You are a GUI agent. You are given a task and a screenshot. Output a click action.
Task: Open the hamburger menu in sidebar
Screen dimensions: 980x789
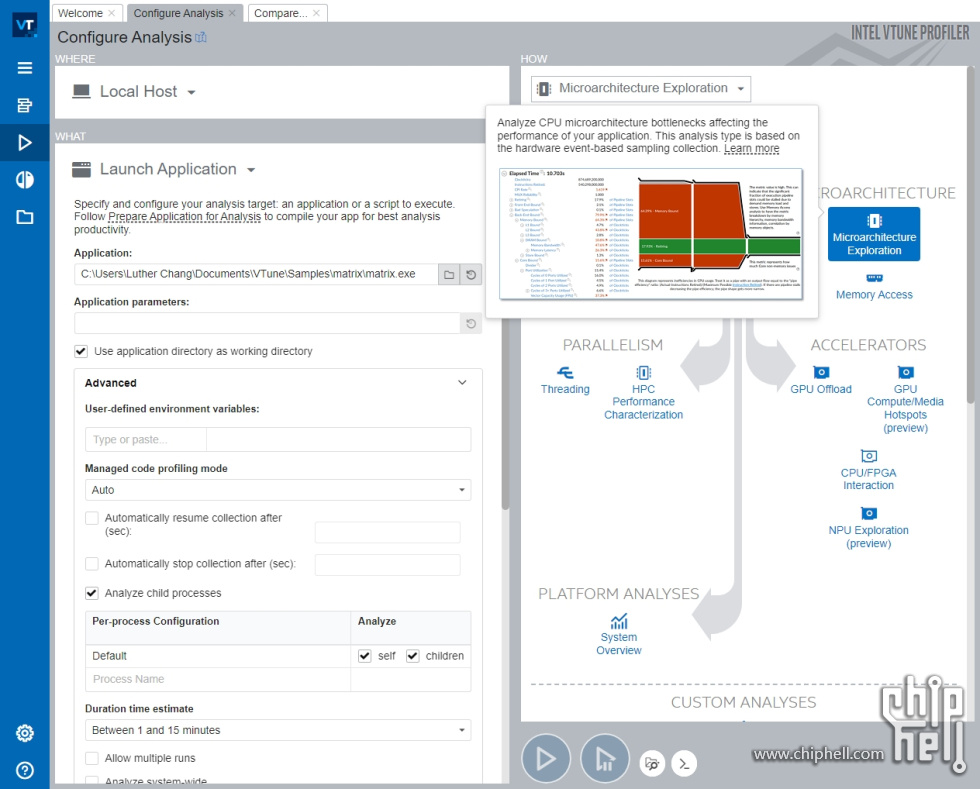(24, 68)
